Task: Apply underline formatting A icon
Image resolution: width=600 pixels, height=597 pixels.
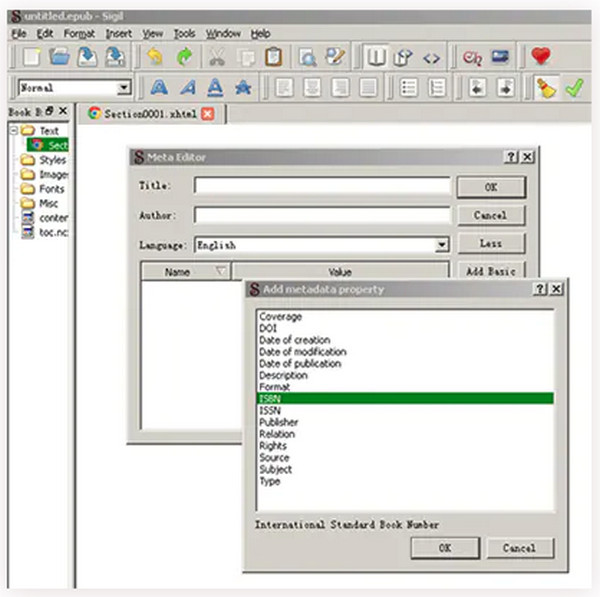Action: 215,87
